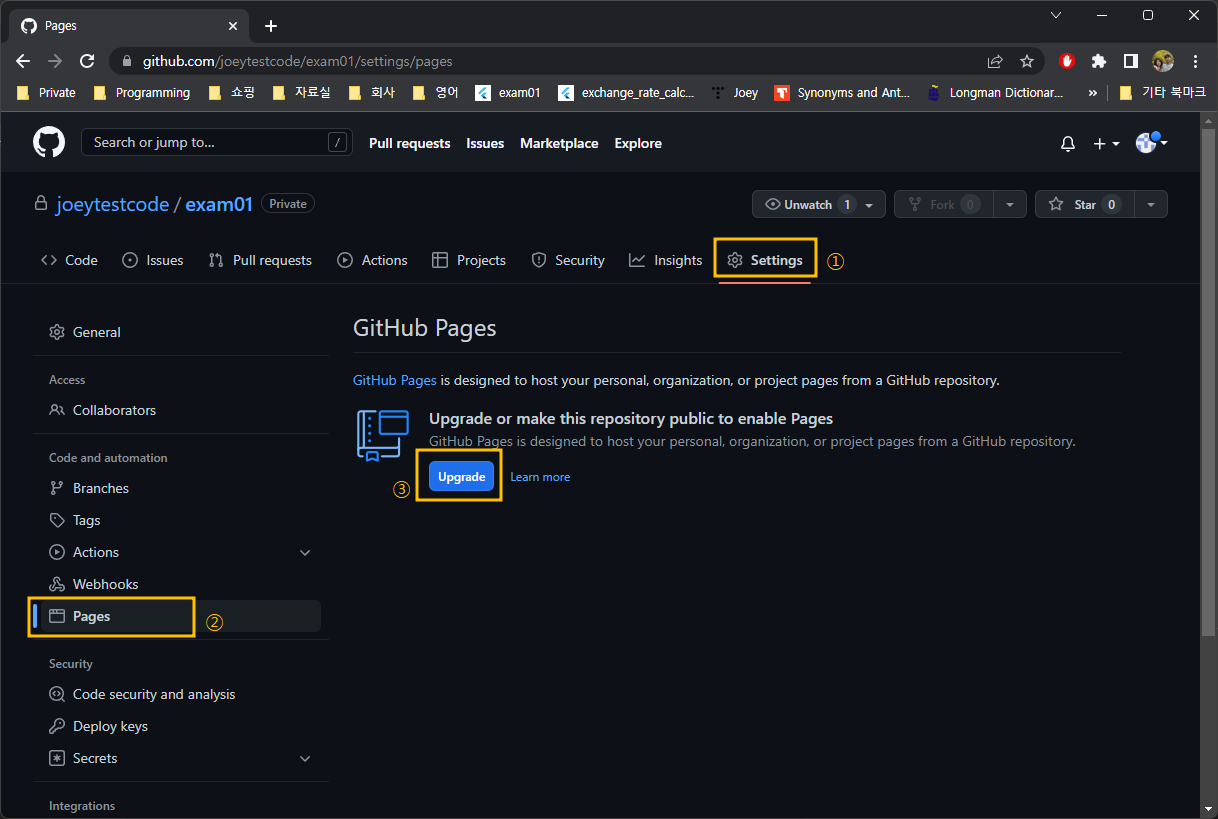
Task: Toggle the browser side panel icon
Action: point(1131,61)
